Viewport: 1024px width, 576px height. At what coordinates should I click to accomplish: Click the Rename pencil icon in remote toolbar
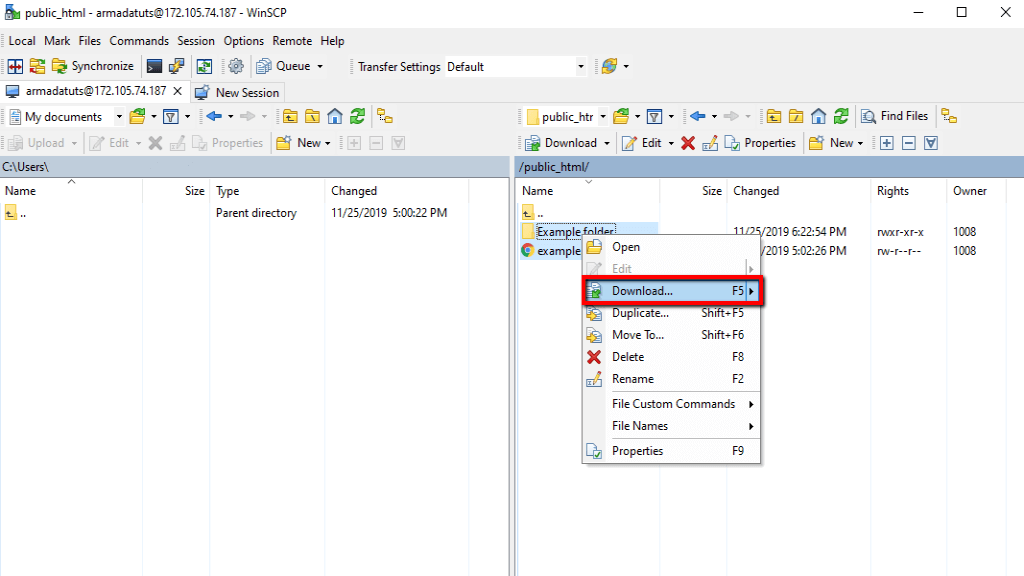(x=710, y=143)
